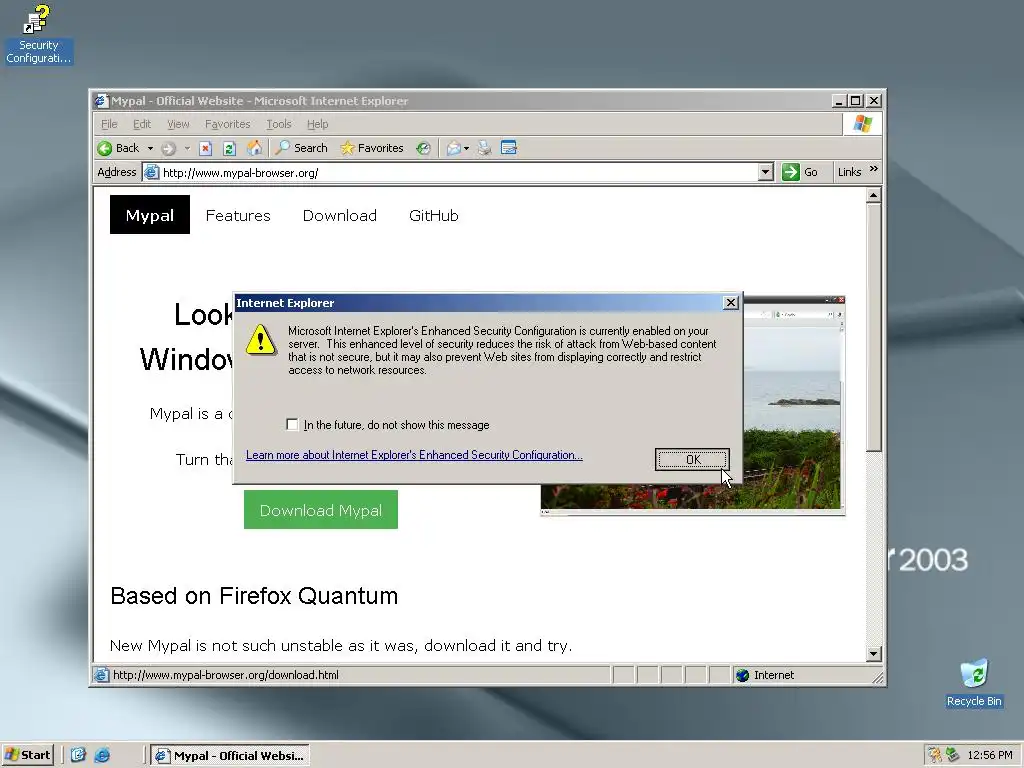Click the Back arrow icon in the toolbar
1024x768 pixels.
point(104,148)
